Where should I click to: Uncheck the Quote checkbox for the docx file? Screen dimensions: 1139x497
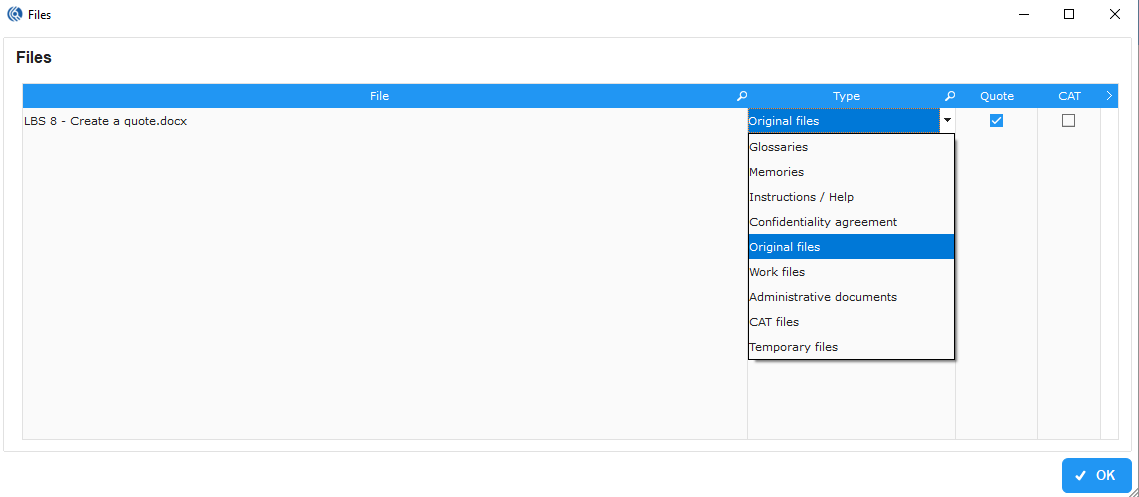[x=996, y=121]
